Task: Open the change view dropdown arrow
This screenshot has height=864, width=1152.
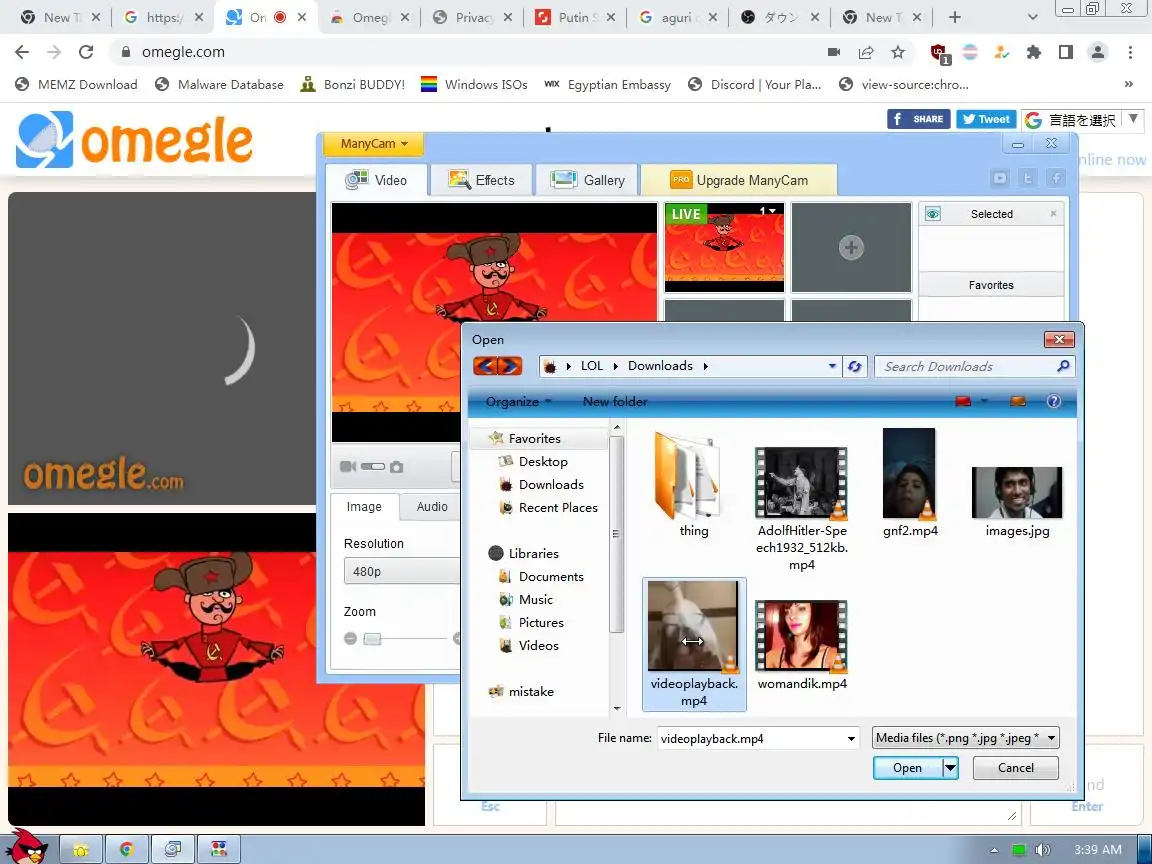Action: pos(984,401)
